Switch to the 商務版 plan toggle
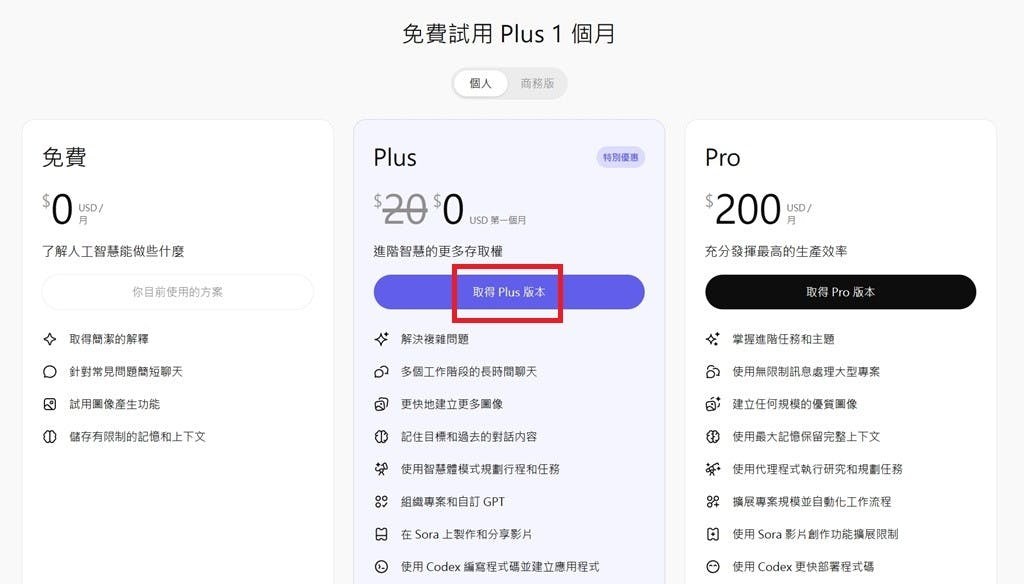1024x584 pixels. click(537, 84)
